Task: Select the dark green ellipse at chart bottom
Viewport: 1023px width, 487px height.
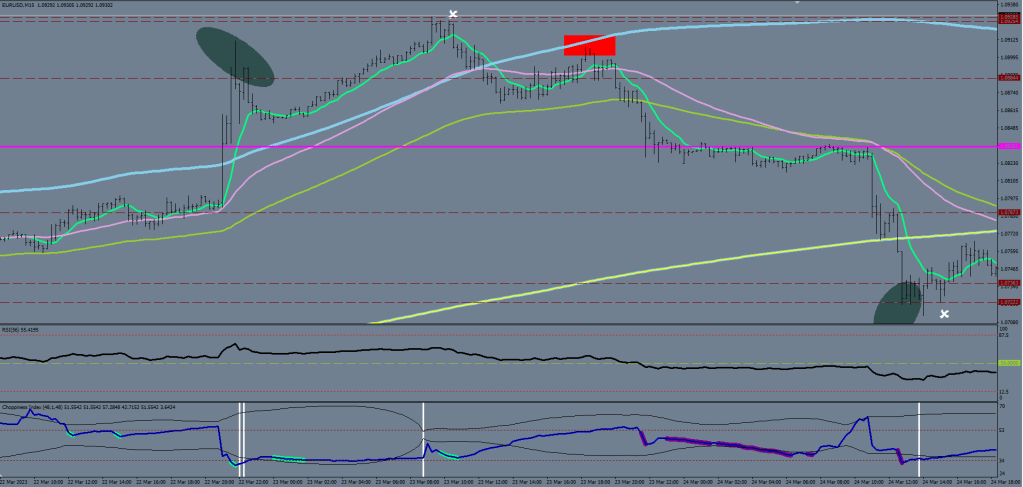Action: click(897, 306)
